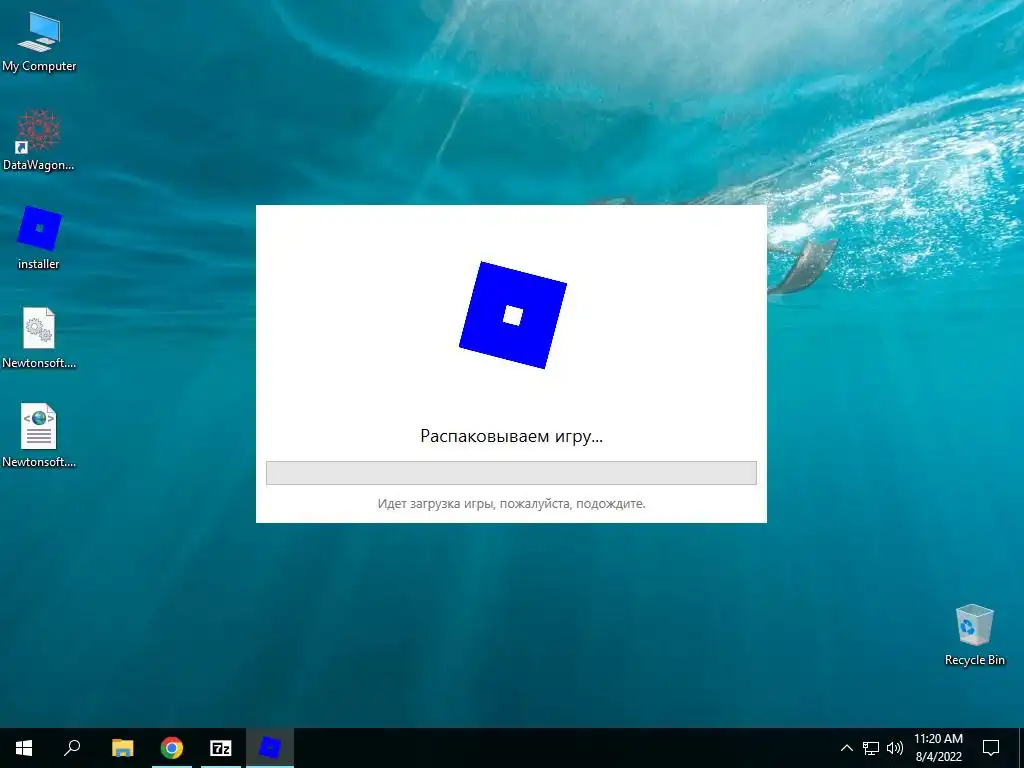Select the Recycle Bin icon
1024x768 pixels.
974,635
